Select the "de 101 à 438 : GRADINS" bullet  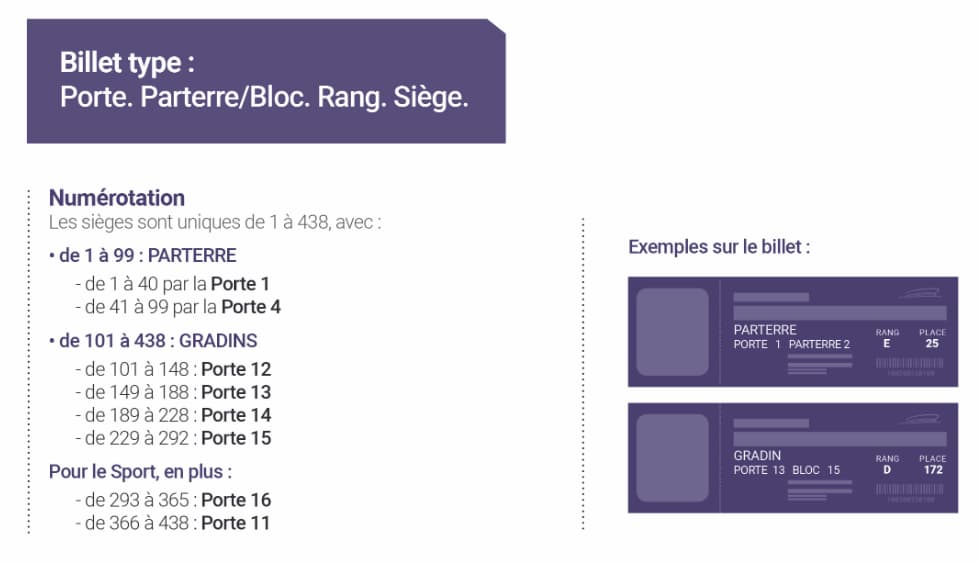[x=152, y=341]
